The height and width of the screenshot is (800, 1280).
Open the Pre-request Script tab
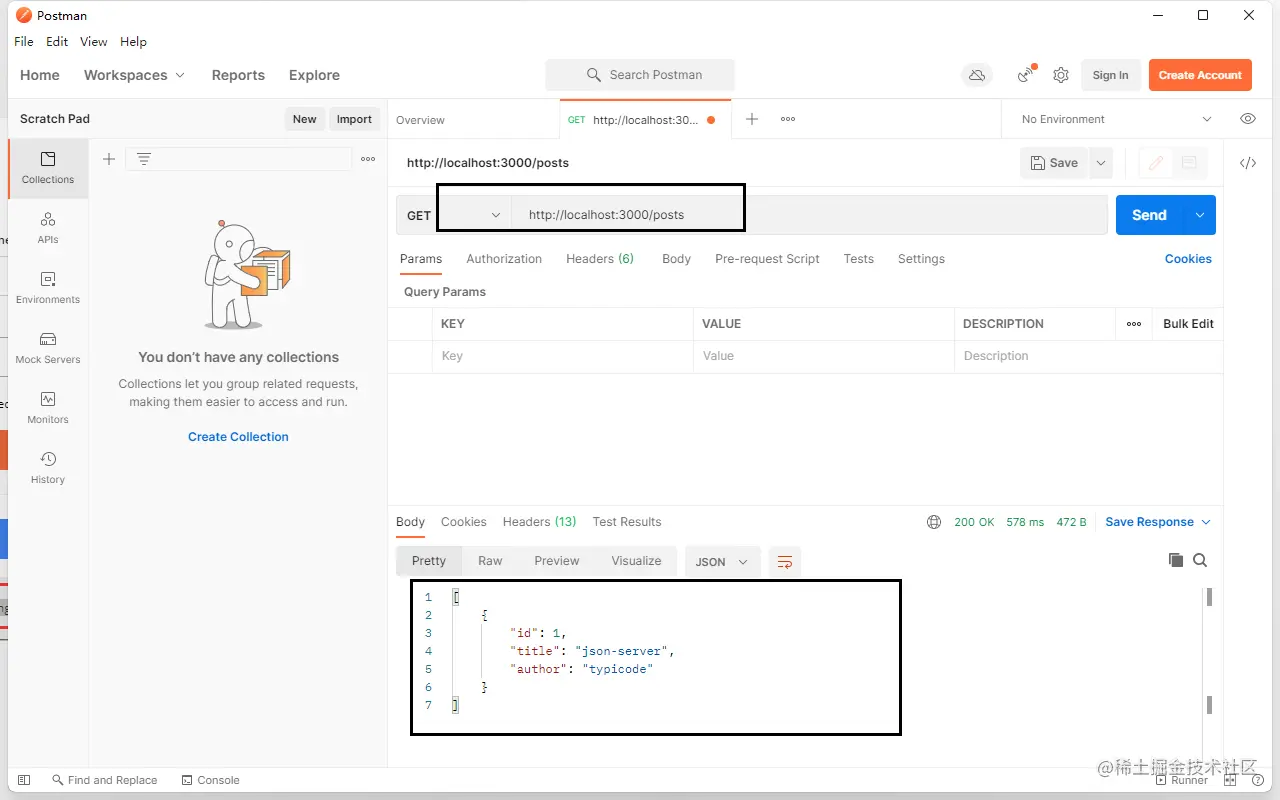[767, 259]
